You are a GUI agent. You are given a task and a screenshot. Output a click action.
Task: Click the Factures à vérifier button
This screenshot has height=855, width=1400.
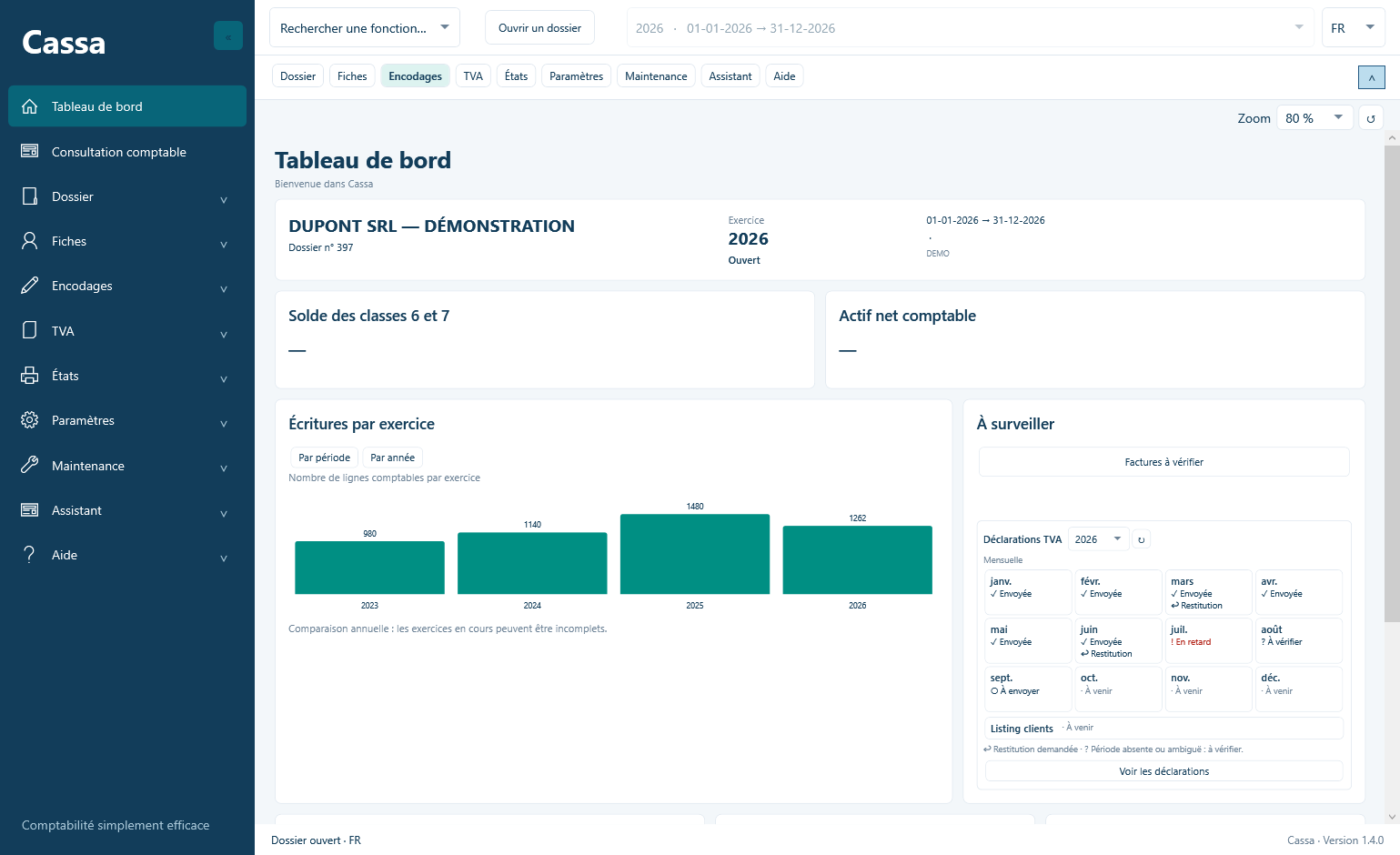click(1163, 462)
